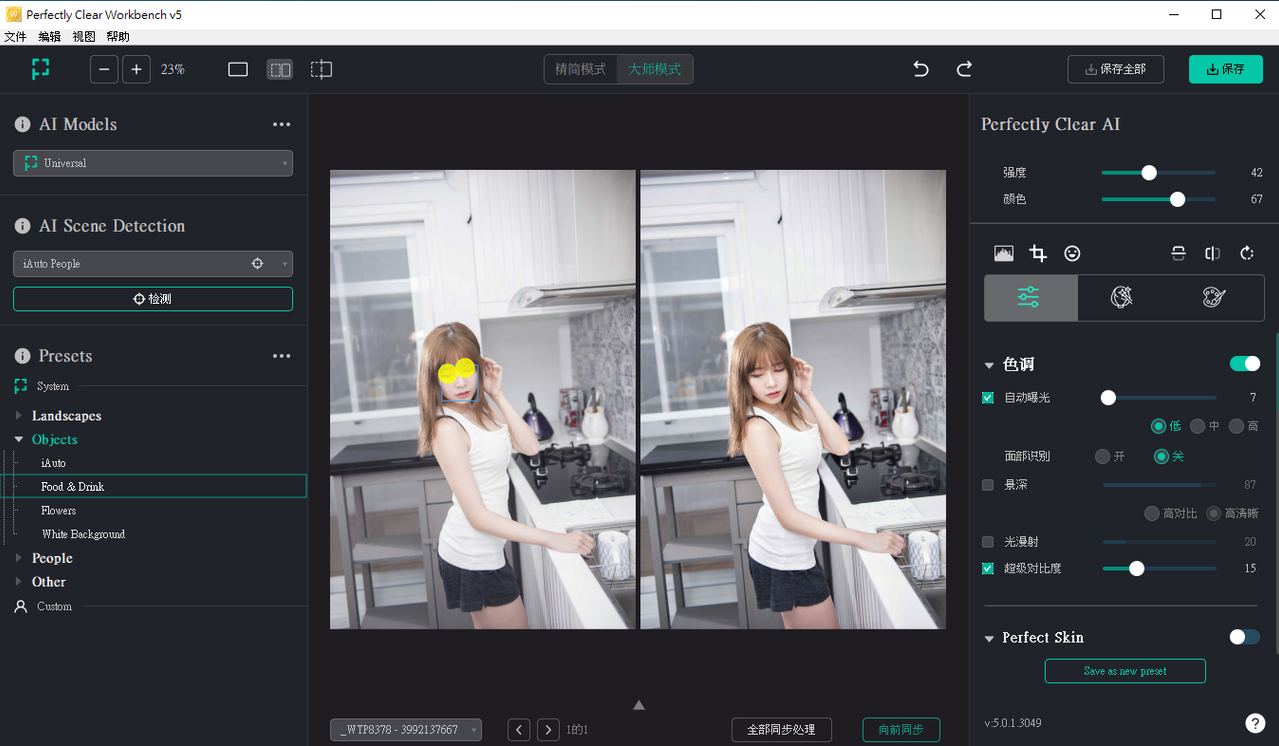Screen dimensions: 1279x746
Task: Expand the Landscapes preset group
Action: coord(19,416)
